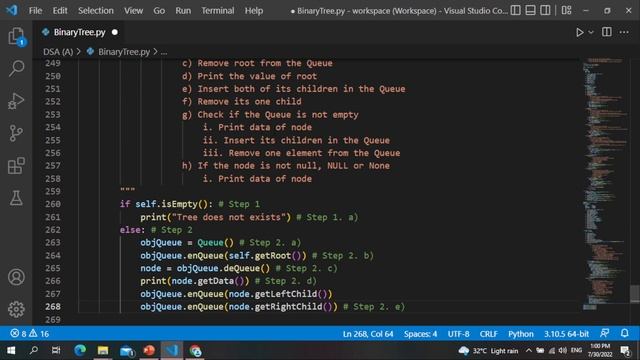The image size is (640, 360).
Task: Click '# Step 2. e)' comment
Action: 374,307
